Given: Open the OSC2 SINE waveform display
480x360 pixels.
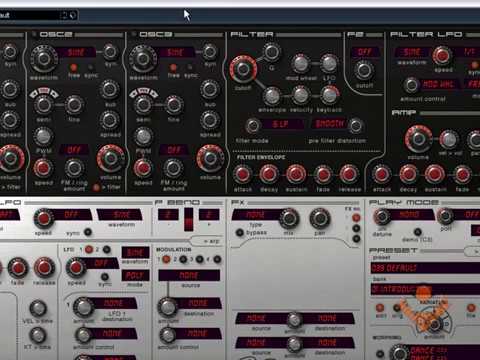Looking at the screenshot, I should pos(76,52).
